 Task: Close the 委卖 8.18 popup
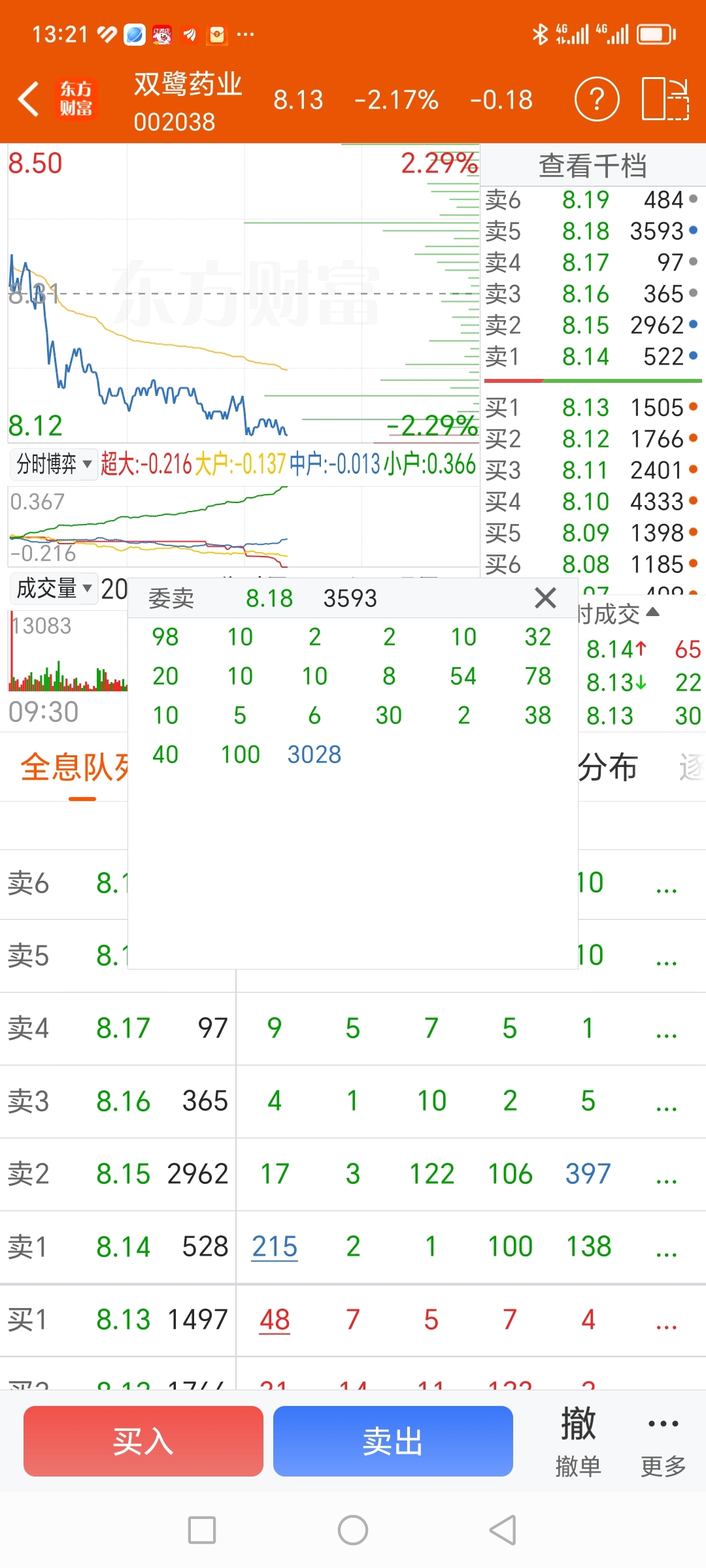click(x=545, y=598)
